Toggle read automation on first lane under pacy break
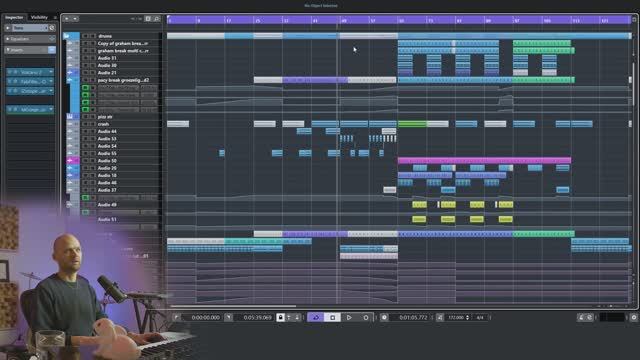 pyautogui.click(x=85, y=87)
